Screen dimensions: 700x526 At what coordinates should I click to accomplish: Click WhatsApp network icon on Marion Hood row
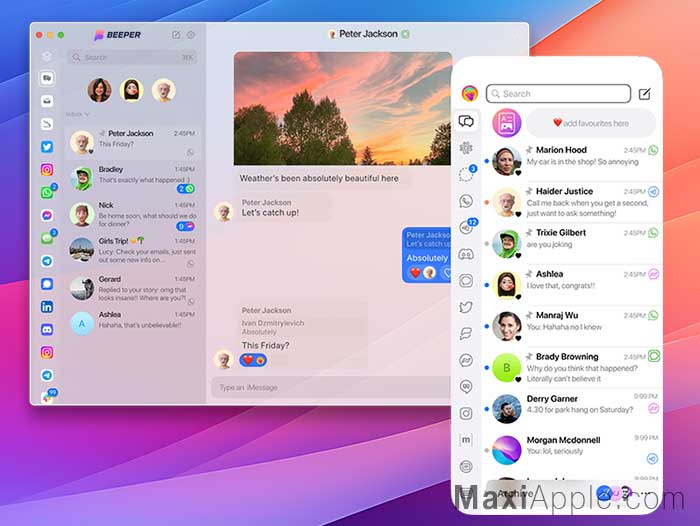654,150
